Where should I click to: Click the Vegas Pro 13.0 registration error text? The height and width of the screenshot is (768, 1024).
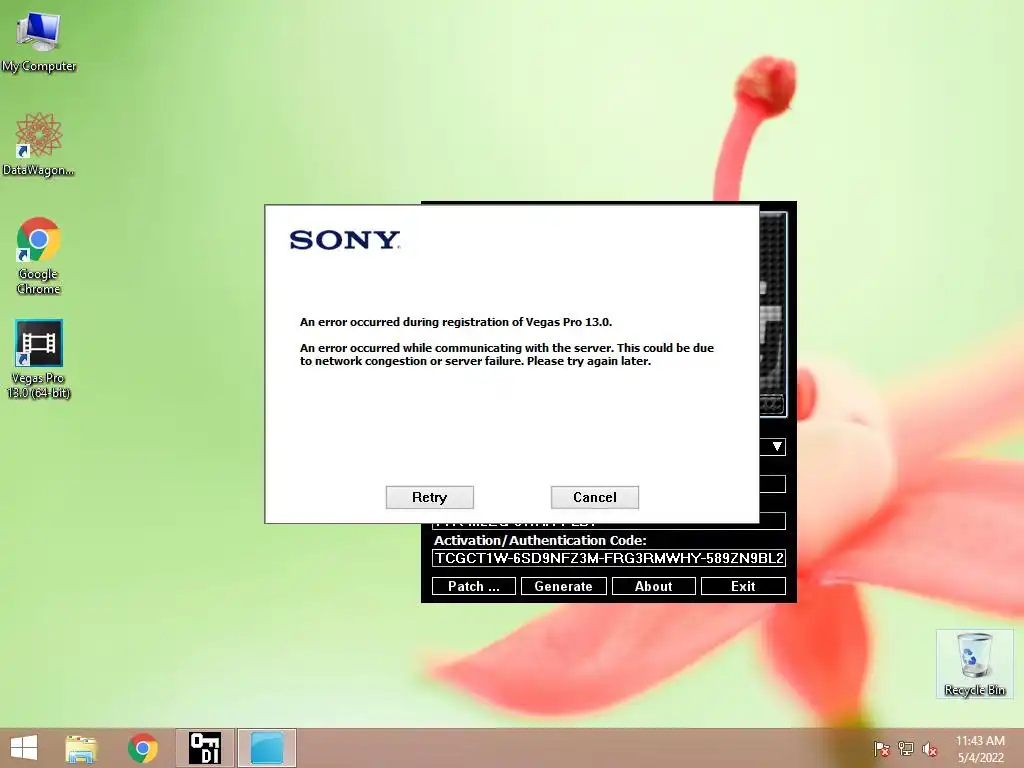click(x=456, y=322)
